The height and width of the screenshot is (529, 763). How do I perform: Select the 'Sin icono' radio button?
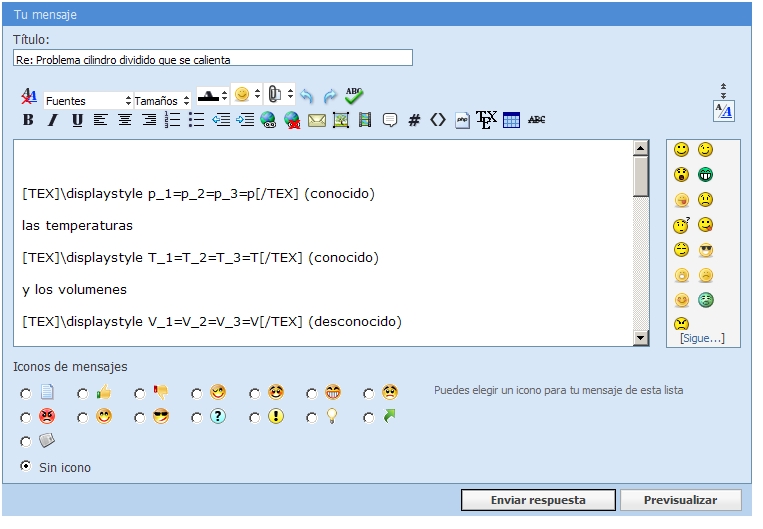[x=26, y=466]
